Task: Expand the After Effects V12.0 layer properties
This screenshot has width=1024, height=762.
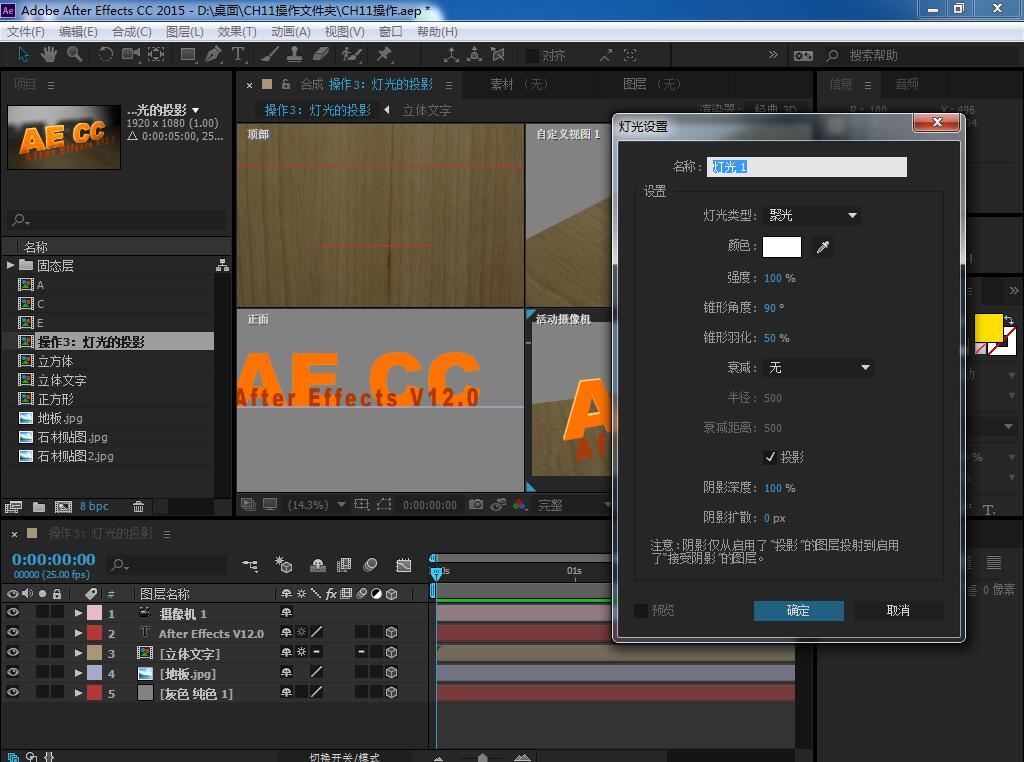Action: (x=78, y=633)
